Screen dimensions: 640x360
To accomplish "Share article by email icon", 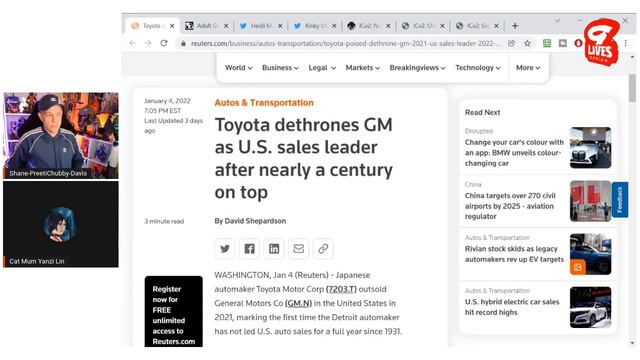I will [x=298, y=249].
